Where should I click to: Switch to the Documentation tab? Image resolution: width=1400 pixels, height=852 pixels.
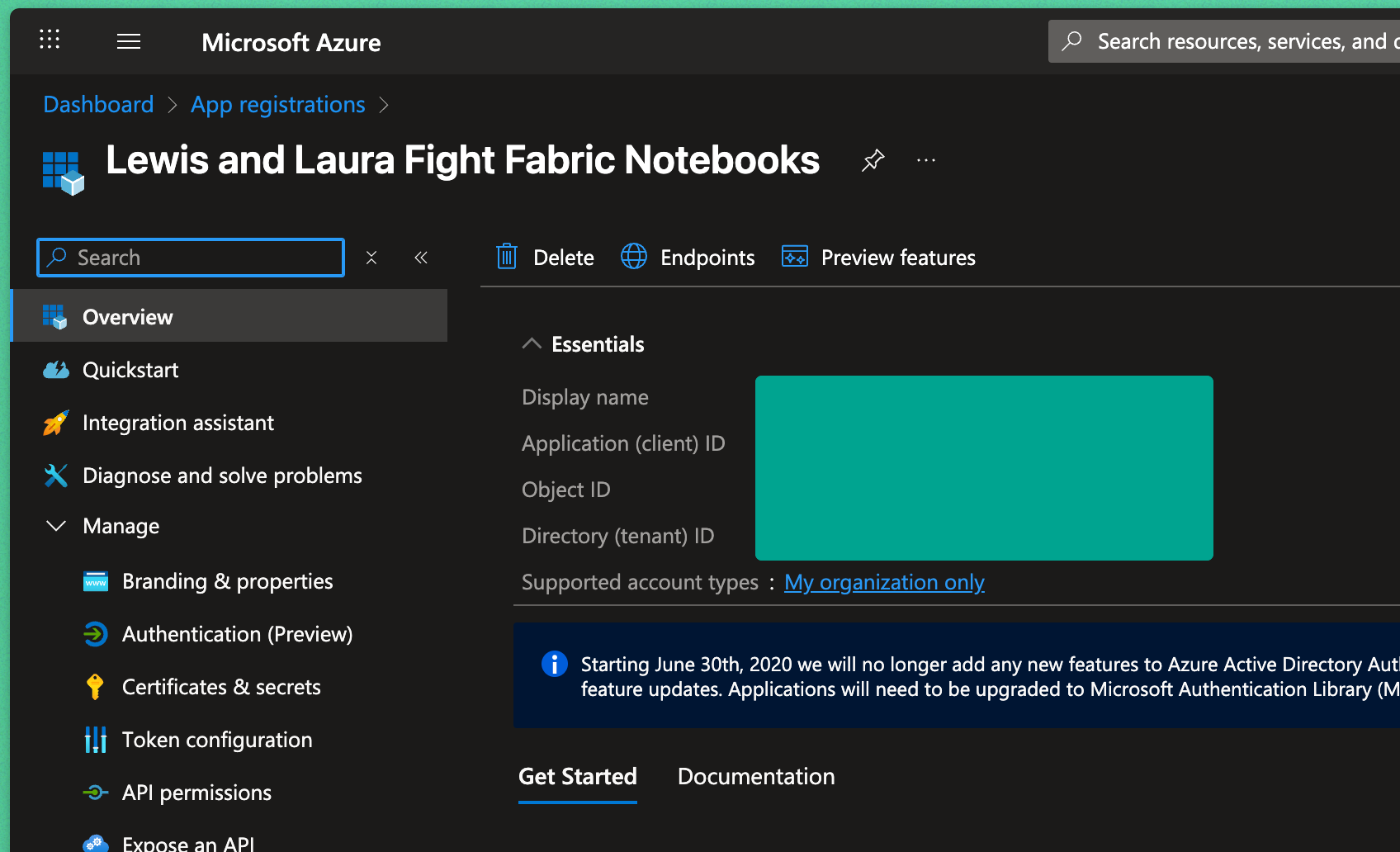756,777
